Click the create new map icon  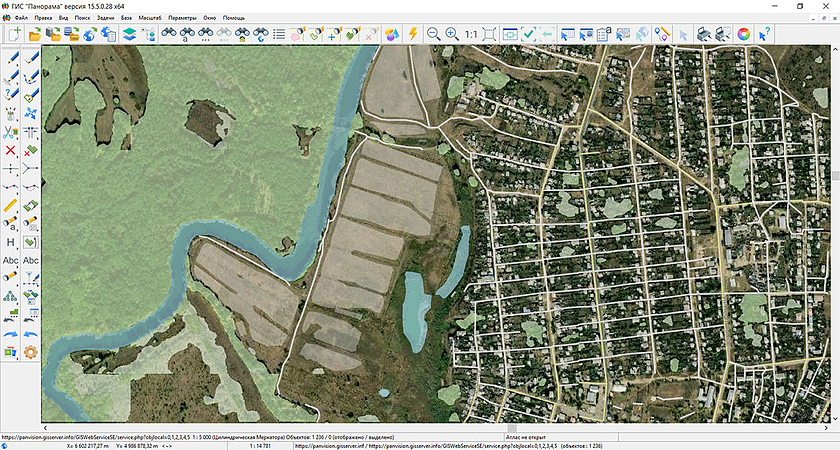[14, 34]
